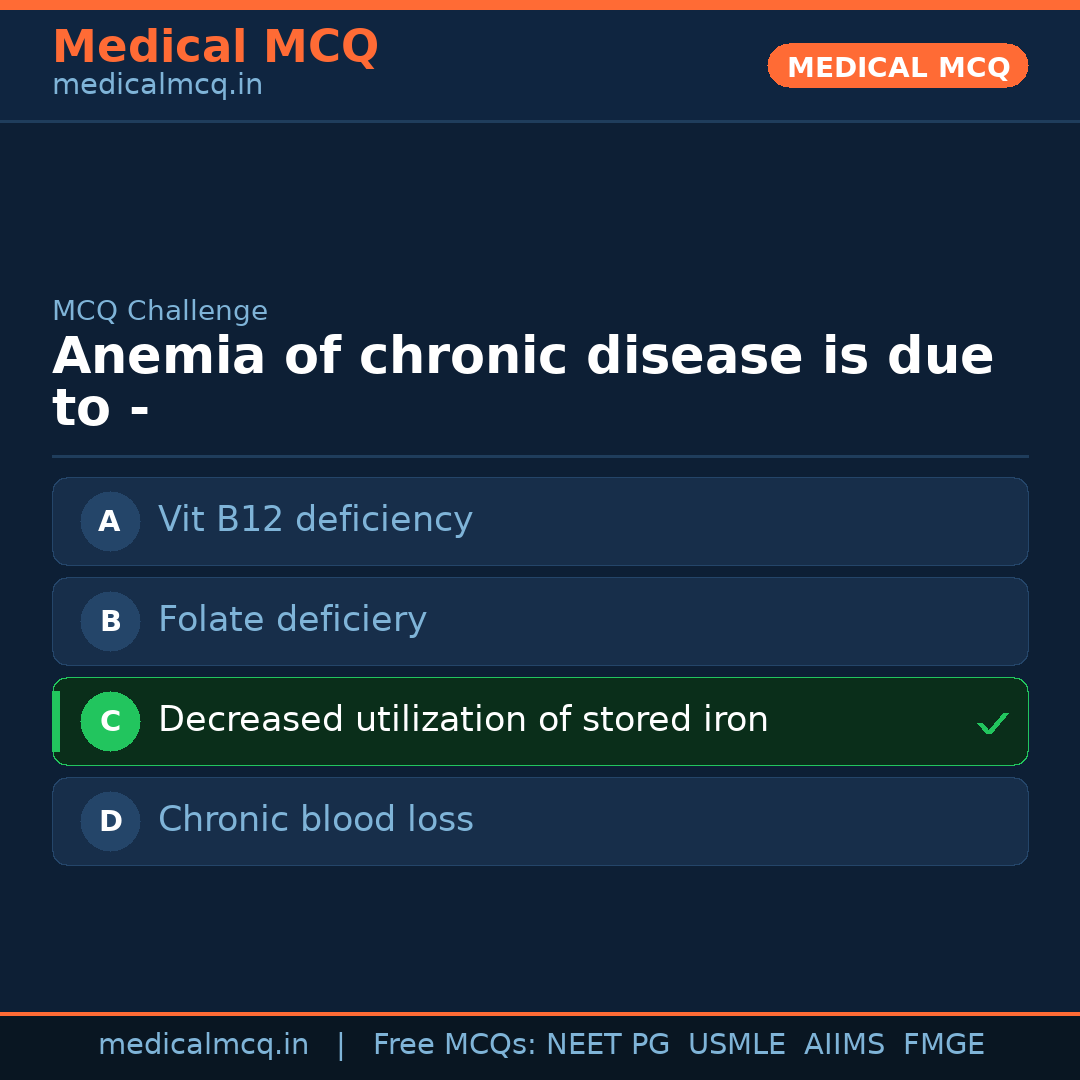Pick "Decreased utilization of stored iron" text
This screenshot has height=1080, width=1080.
tap(463, 720)
